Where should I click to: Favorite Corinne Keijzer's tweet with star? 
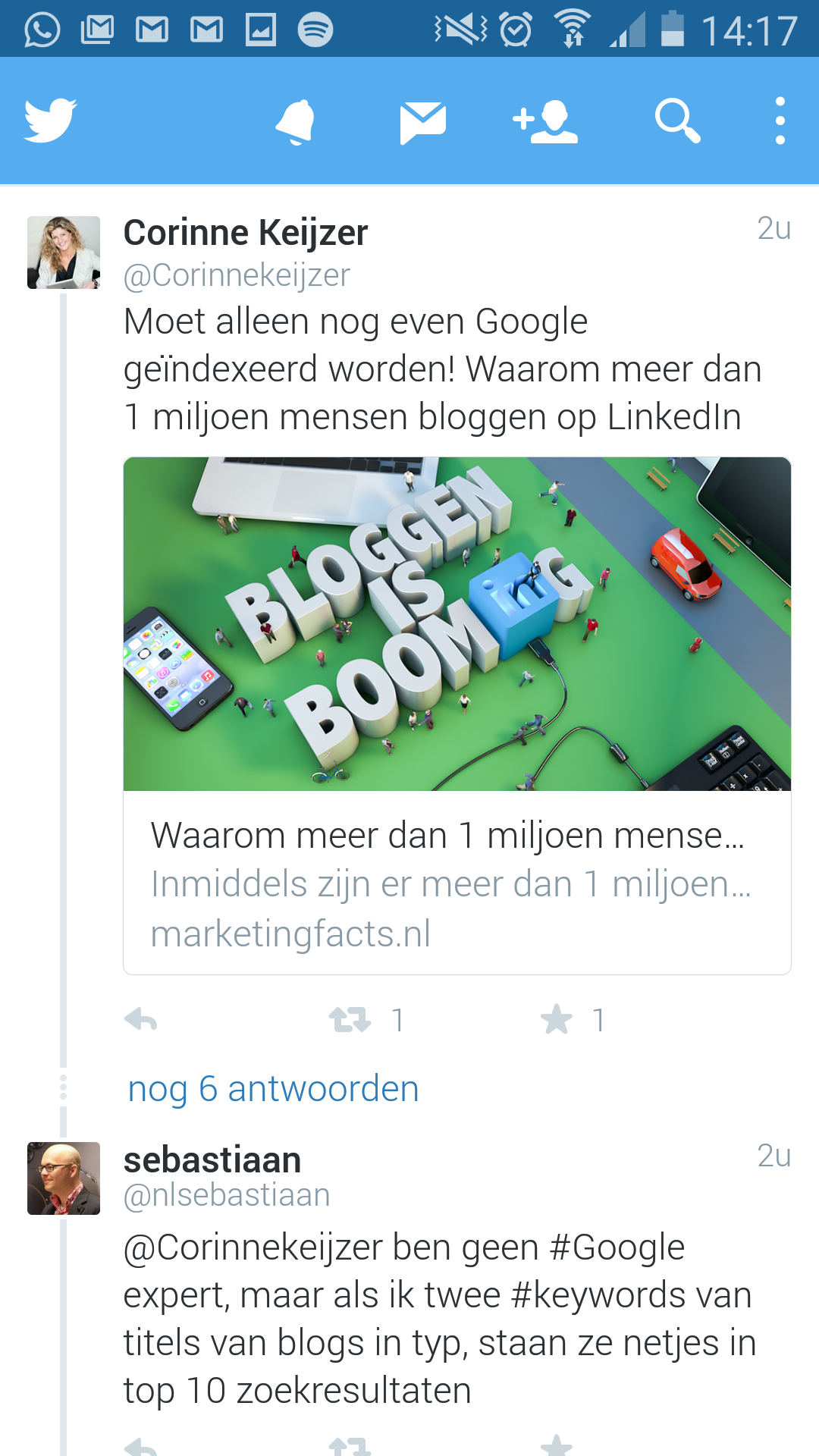(x=557, y=1019)
